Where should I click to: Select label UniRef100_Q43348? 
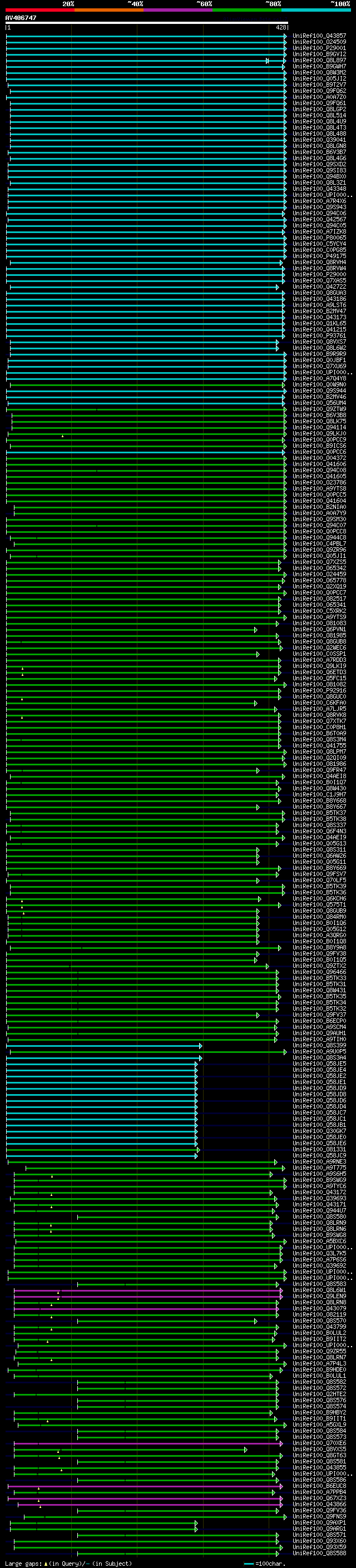(x=319, y=189)
